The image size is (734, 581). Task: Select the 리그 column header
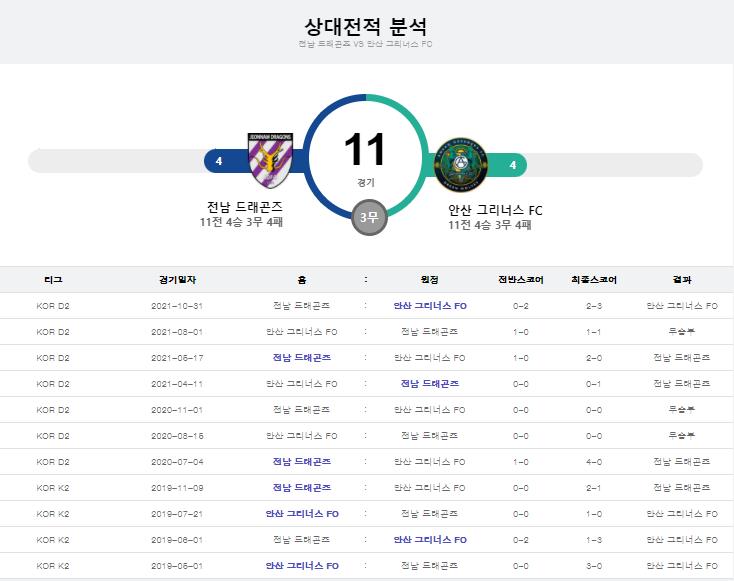pyautogui.click(x=53, y=279)
